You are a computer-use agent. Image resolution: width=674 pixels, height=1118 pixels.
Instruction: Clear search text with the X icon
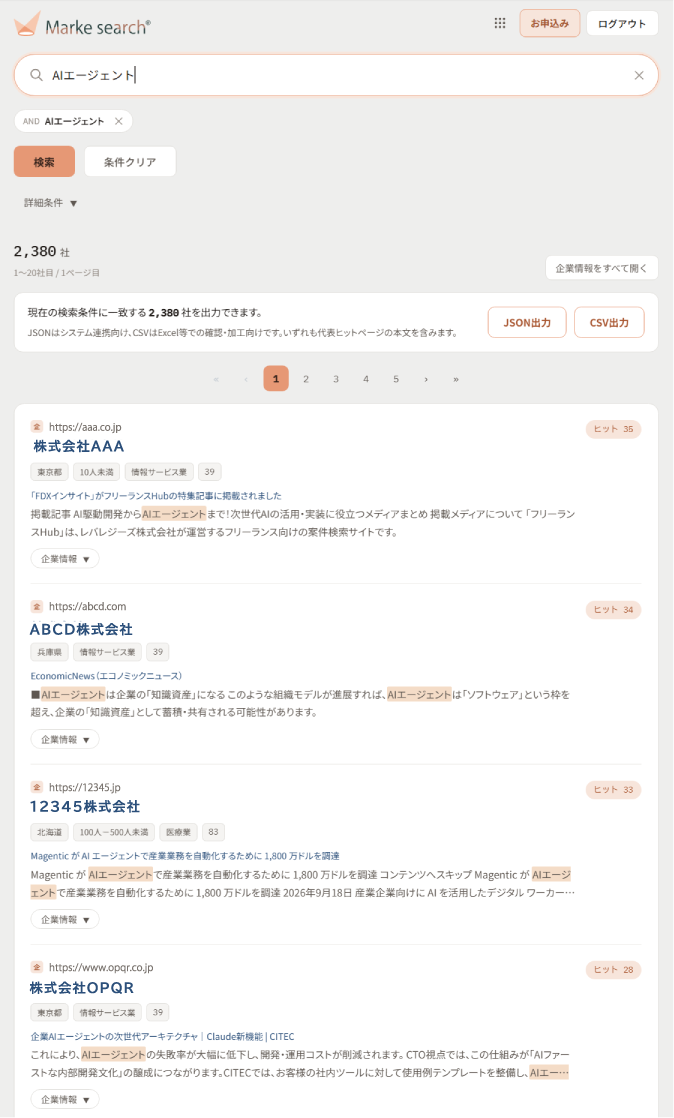tap(639, 75)
